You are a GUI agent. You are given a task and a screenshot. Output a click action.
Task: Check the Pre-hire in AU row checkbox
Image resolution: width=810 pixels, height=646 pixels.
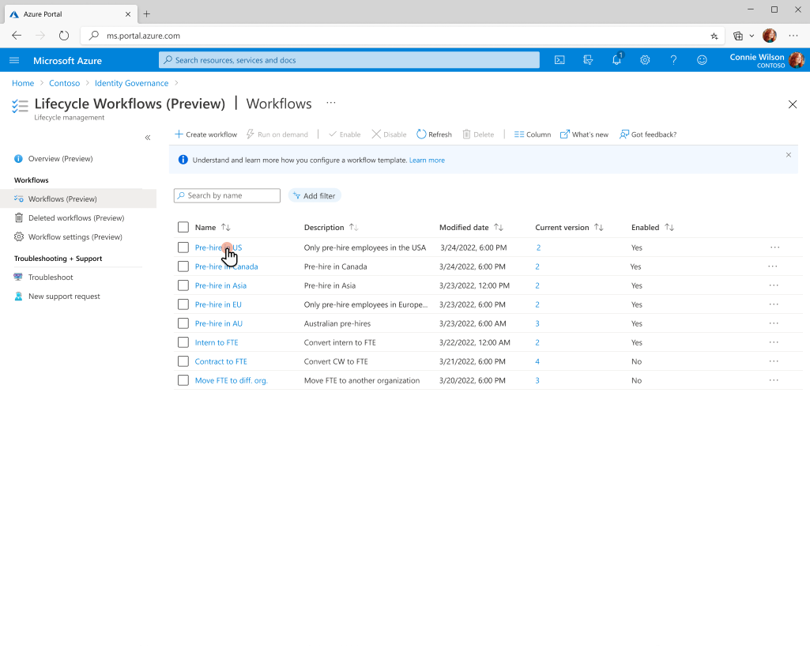183,324
